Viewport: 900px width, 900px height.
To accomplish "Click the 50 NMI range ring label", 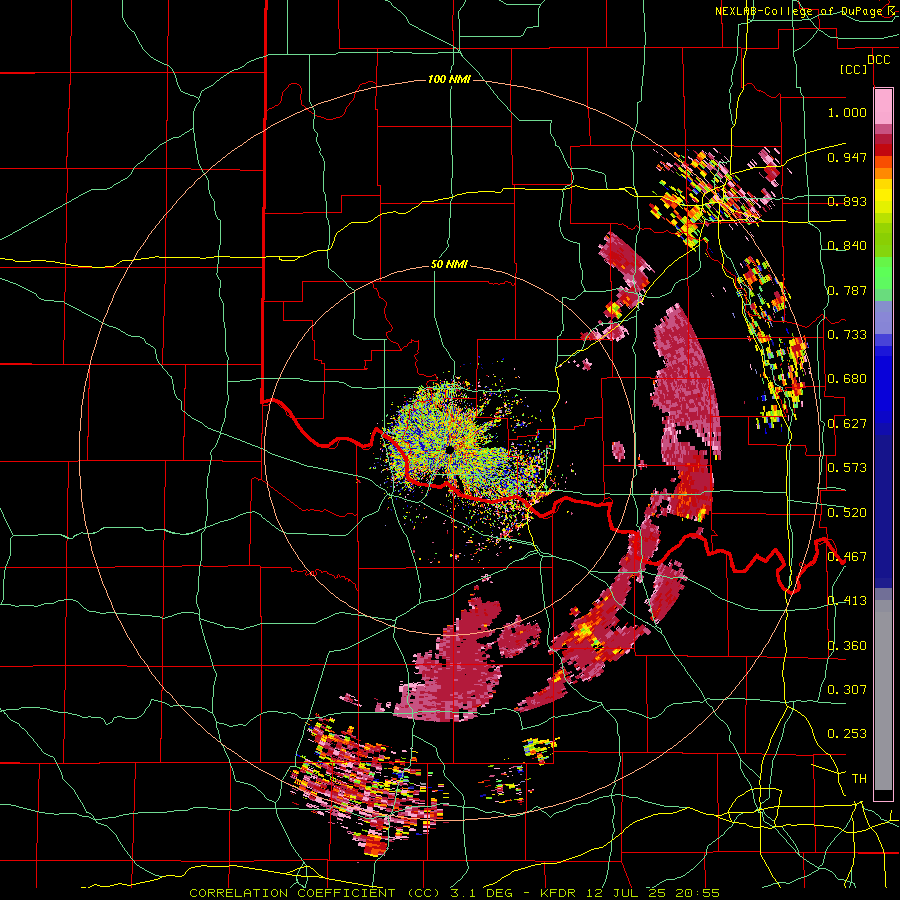I will [x=449, y=265].
